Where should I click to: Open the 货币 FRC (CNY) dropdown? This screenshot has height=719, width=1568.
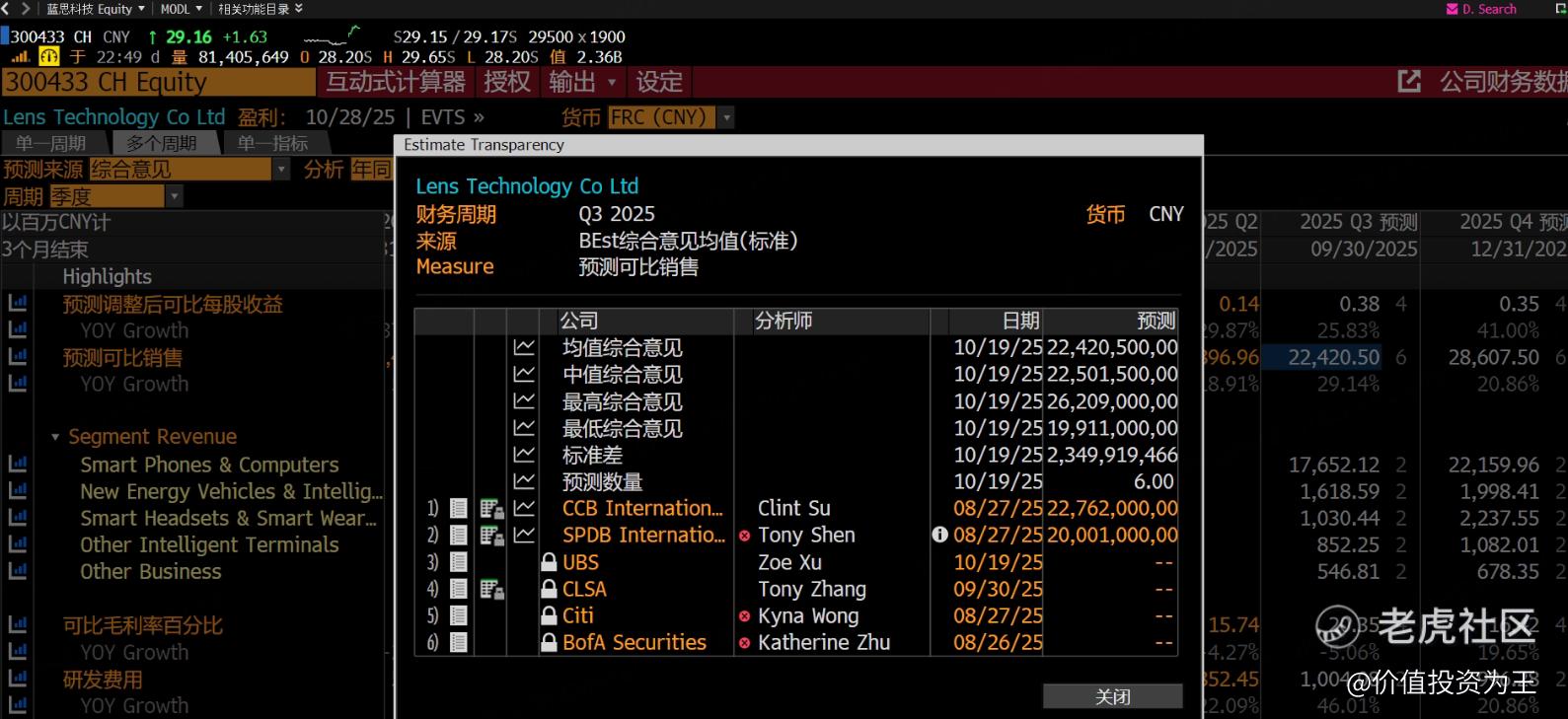726,117
